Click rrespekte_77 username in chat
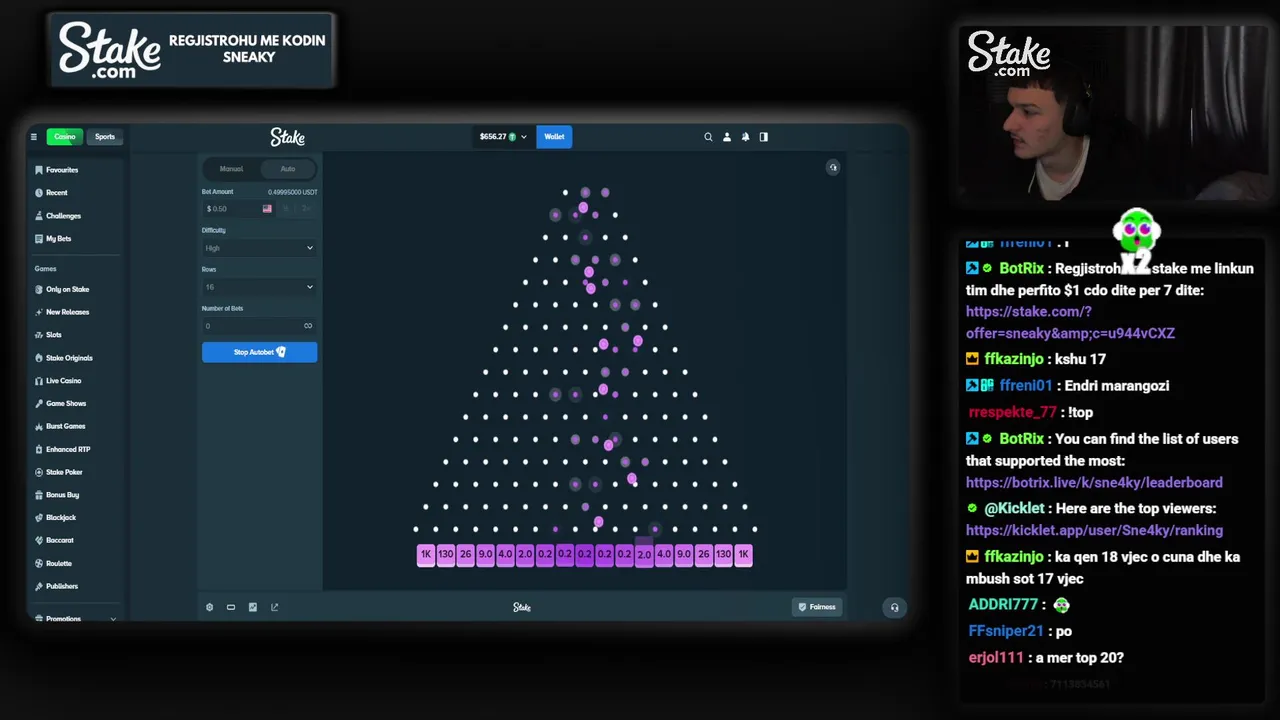This screenshot has height=720, width=1280. click(x=1012, y=412)
